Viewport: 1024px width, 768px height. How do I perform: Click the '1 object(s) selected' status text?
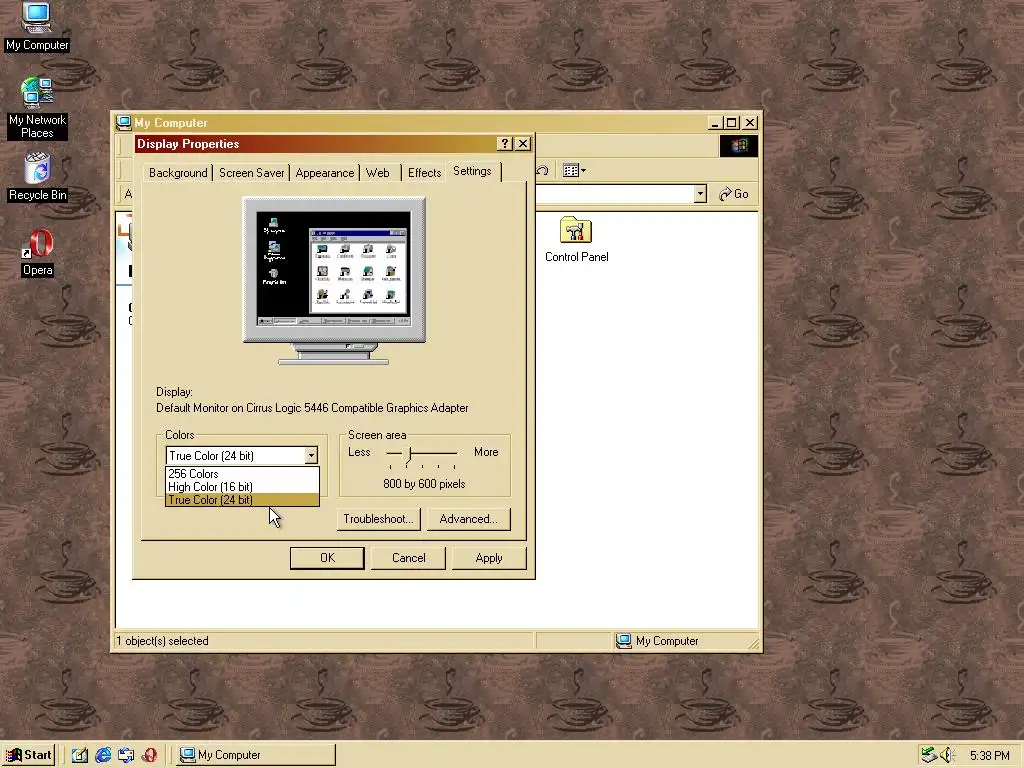pyautogui.click(x=163, y=641)
